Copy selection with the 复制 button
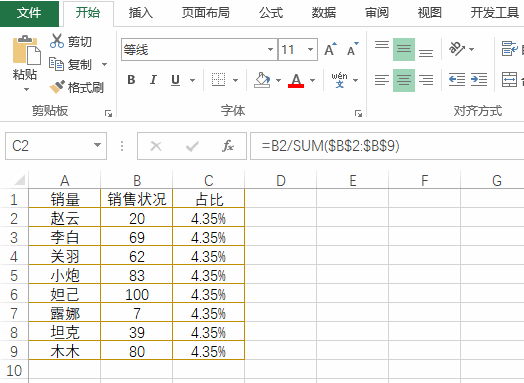This screenshot has height=383, width=524. (x=71, y=64)
